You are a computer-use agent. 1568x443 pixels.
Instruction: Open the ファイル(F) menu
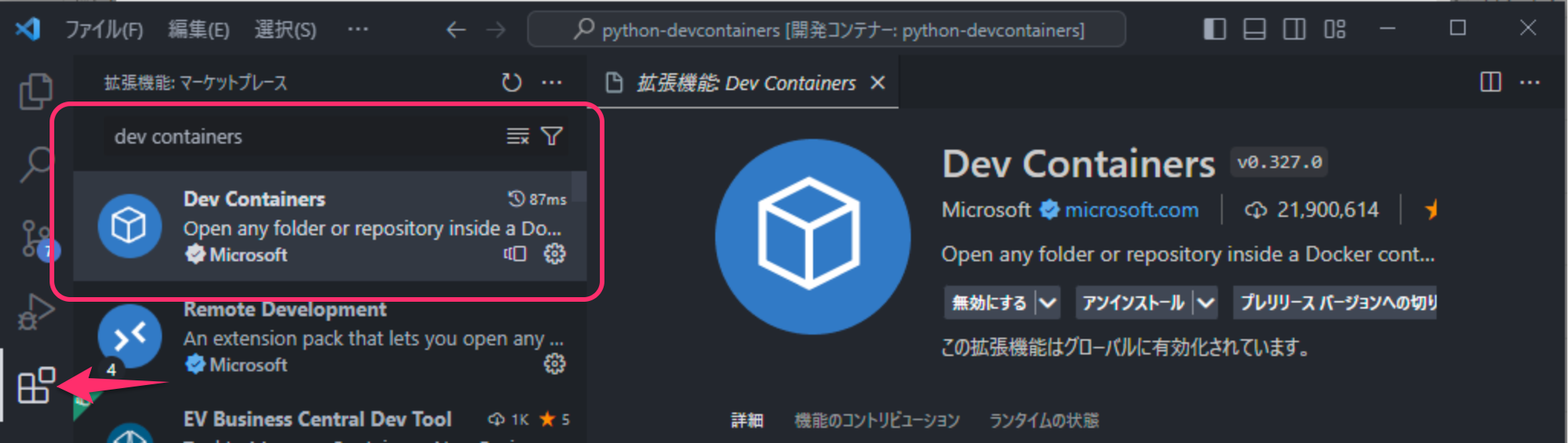(x=104, y=30)
